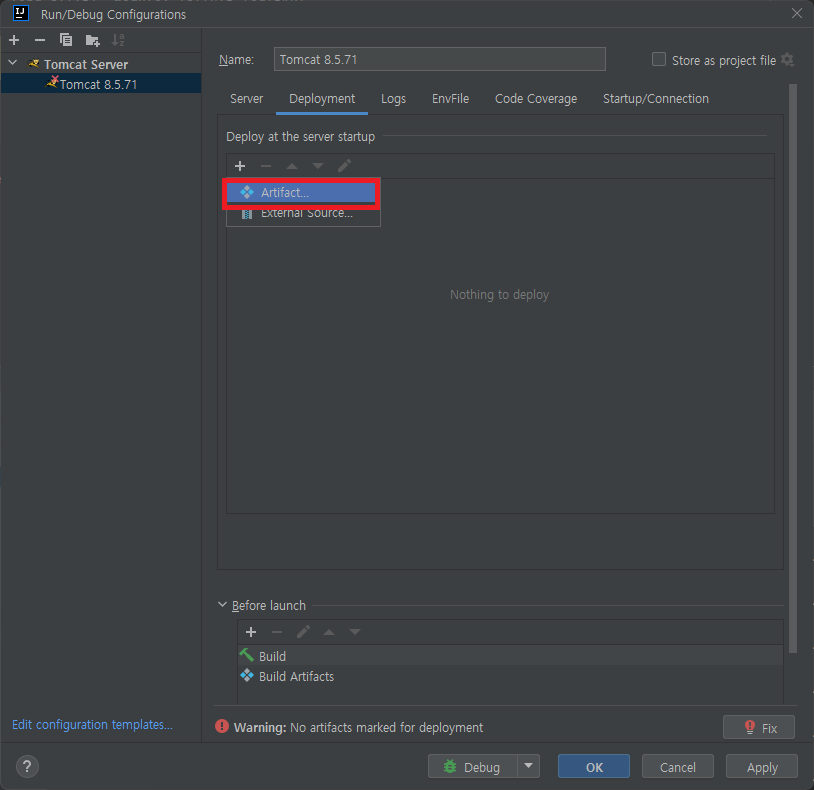Remove the selected Before launch task
The height and width of the screenshot is (790, 814).
coord(277,632)
